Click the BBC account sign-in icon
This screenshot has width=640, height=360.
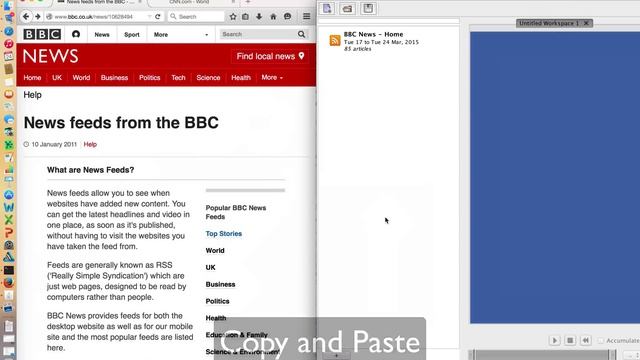(x=76, y=34)
